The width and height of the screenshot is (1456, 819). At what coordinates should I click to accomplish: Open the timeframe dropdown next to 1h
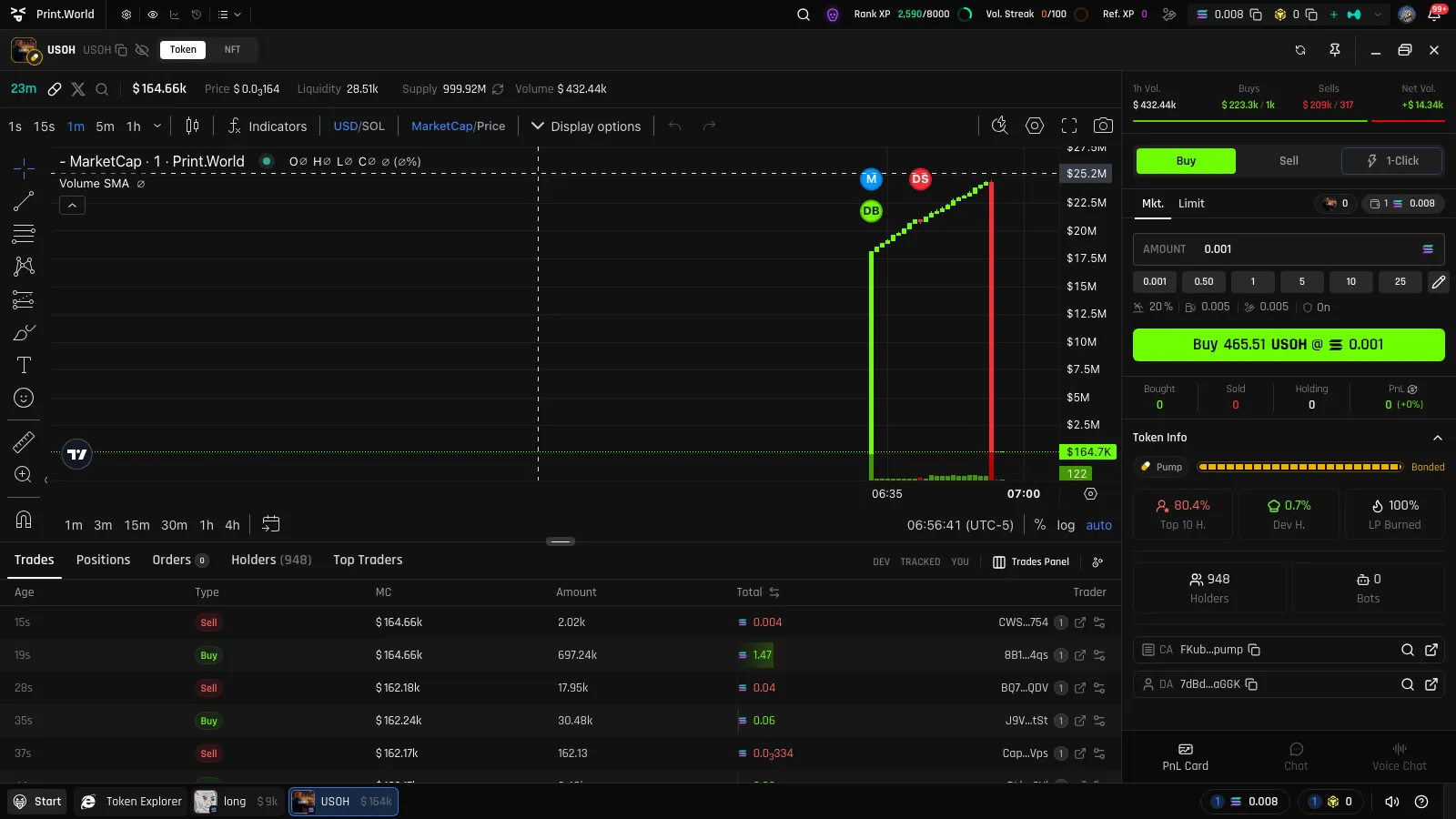click(x=157, y=126)
